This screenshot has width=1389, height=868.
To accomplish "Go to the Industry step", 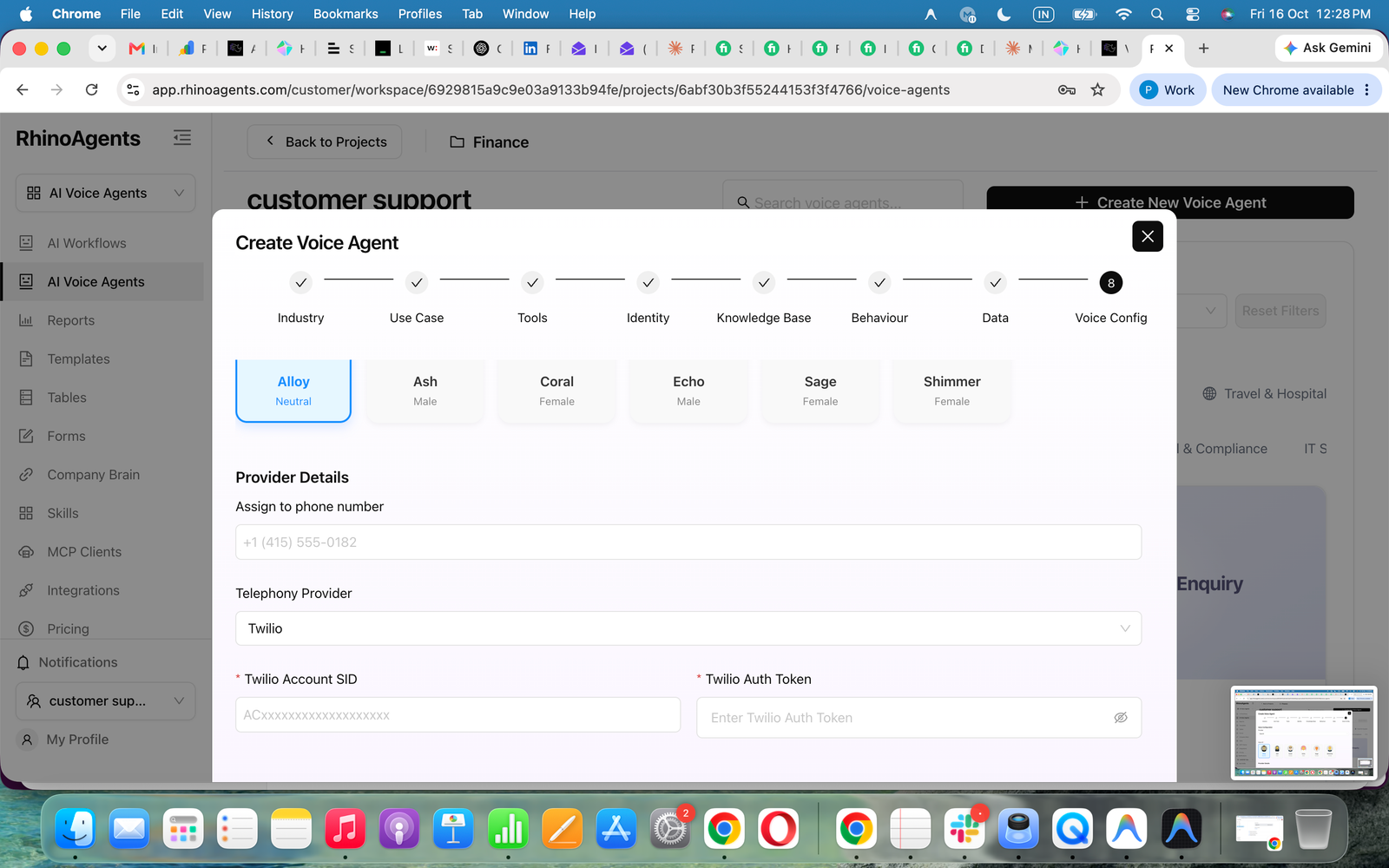I will (x=300, y=298).
